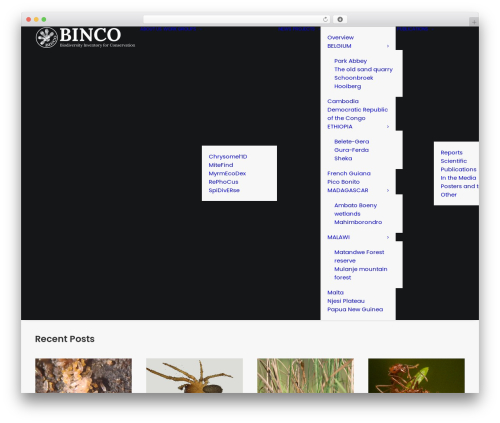The width and height of the screenshot is (500, 423).
Task: Open the ChrysomelID work group
Action: [228, 157]
